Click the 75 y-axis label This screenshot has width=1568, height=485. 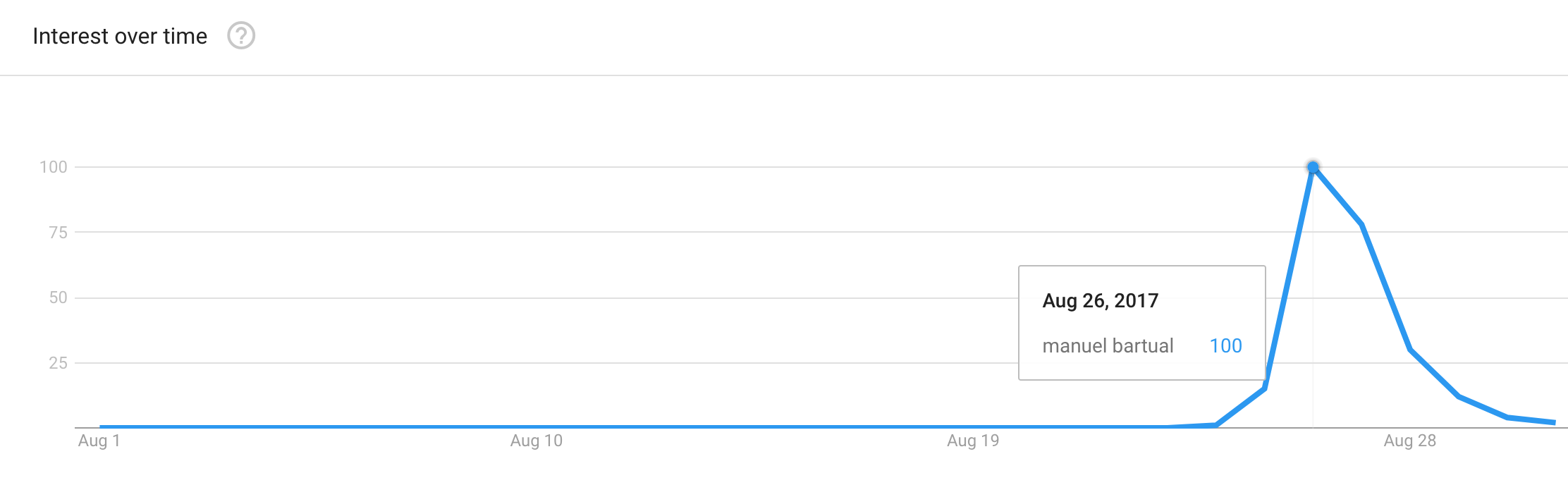point(59,233)
